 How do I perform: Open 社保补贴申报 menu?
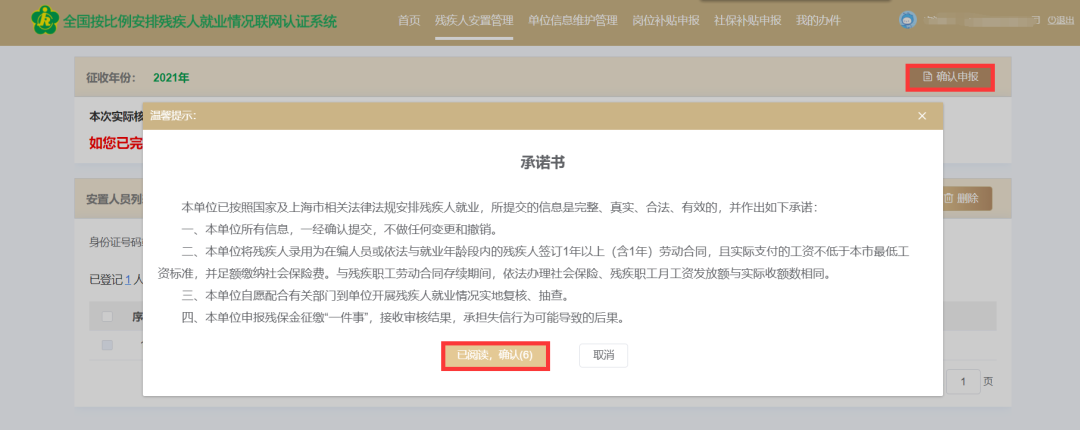point(748,21)
